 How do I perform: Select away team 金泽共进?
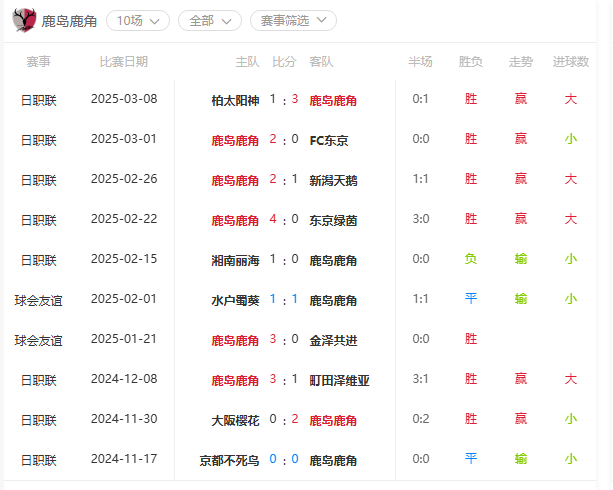point(333,341)
